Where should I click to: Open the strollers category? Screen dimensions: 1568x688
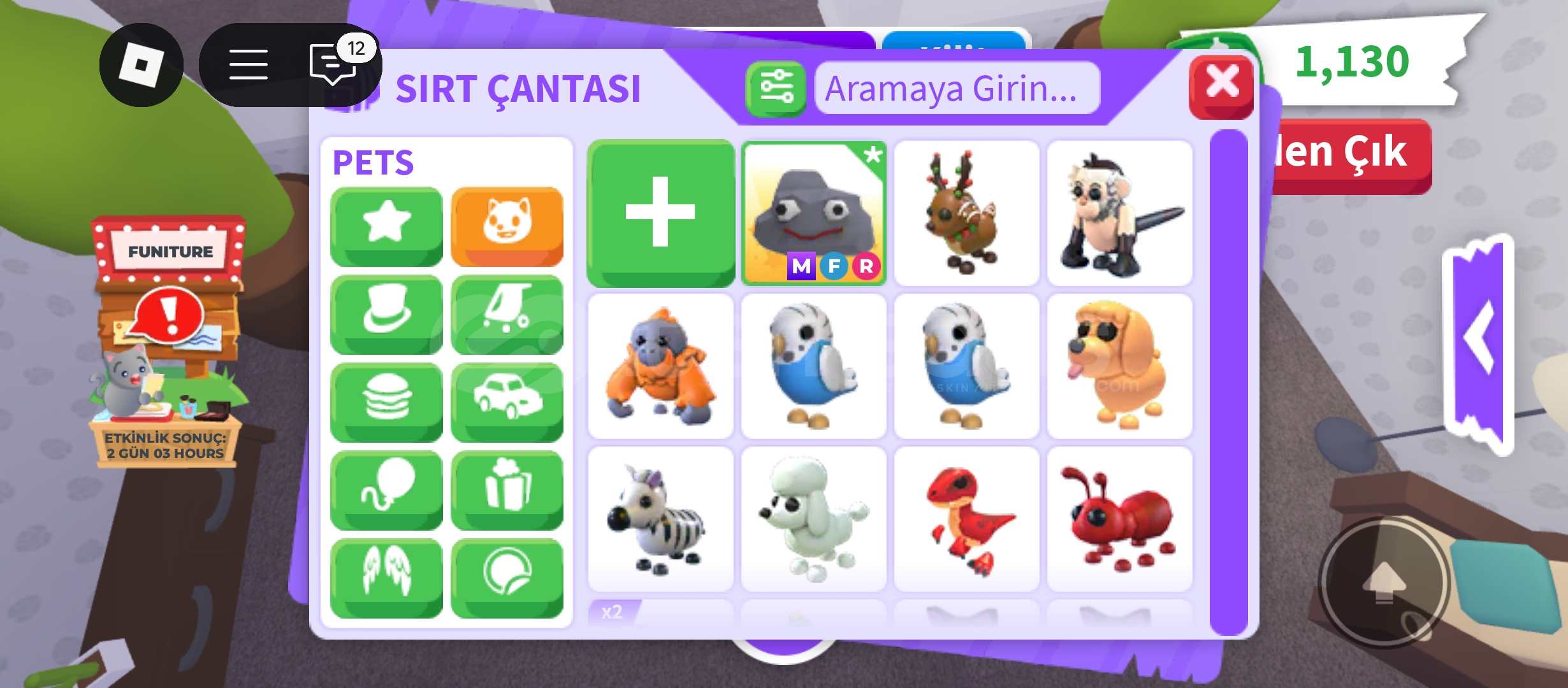click(x=507, y=314)
